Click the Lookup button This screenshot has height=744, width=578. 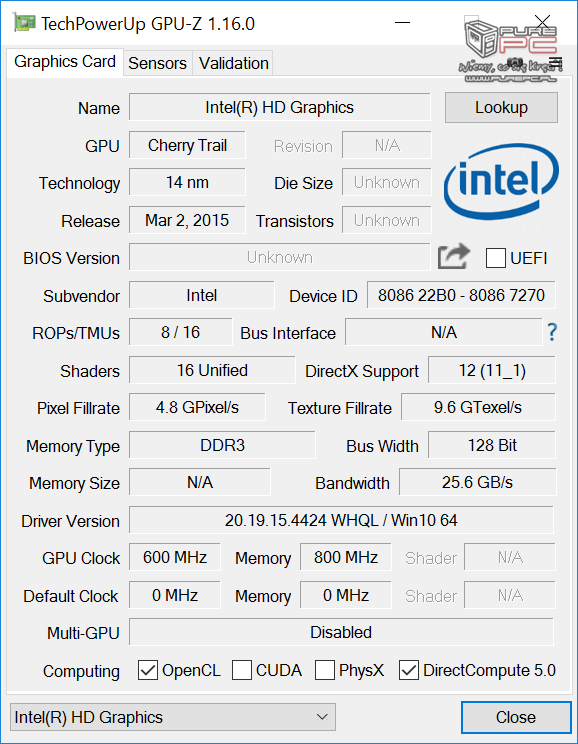[x=501, y=107]
